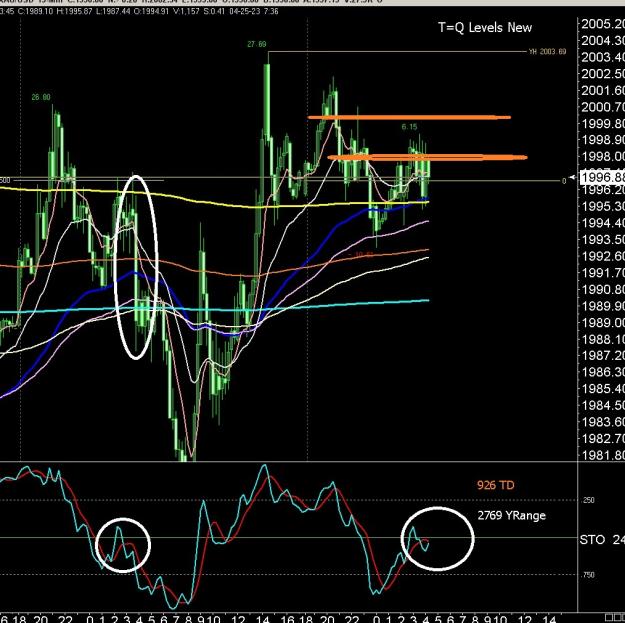Click the 1987.20 price axis label
Image resolution: width=625 pixels, height=623 pixels.
[x=603, y=356]
